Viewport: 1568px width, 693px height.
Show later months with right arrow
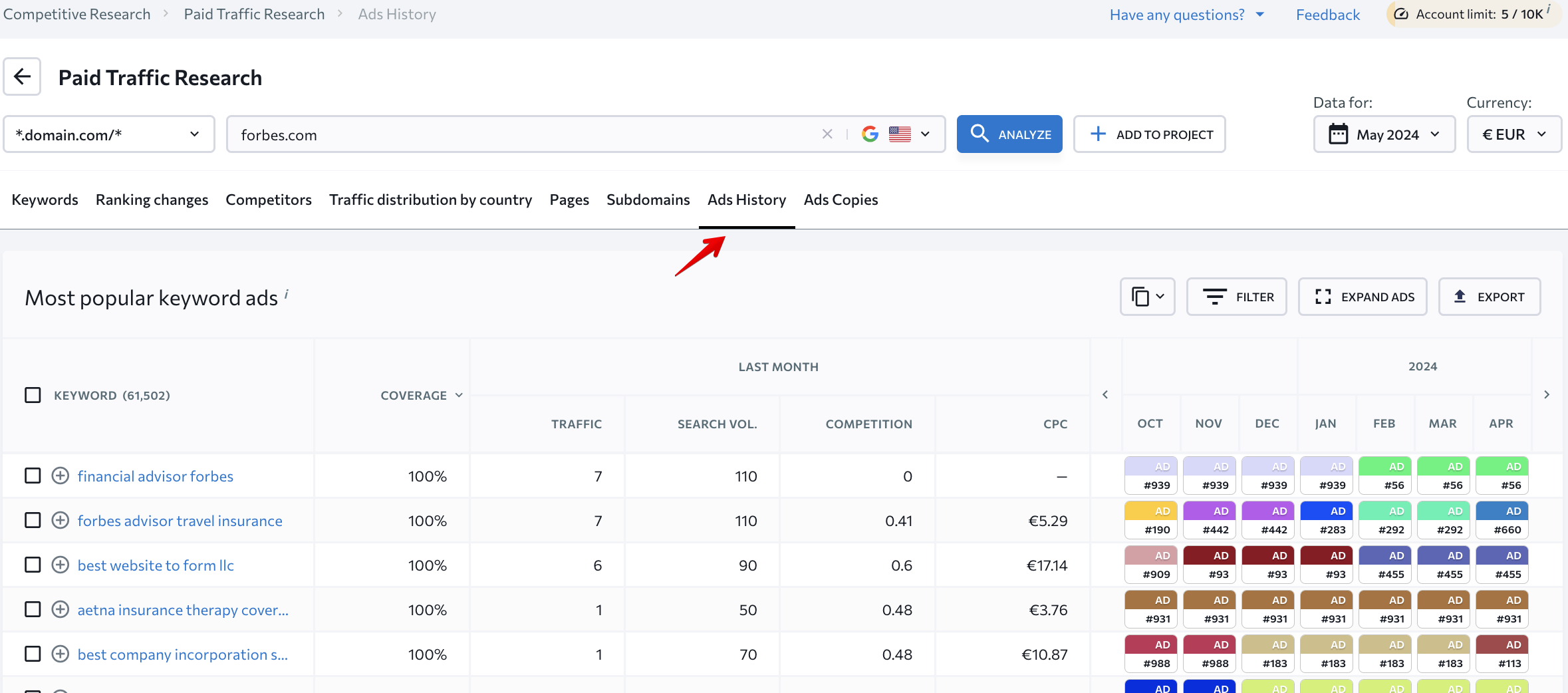1547,394
